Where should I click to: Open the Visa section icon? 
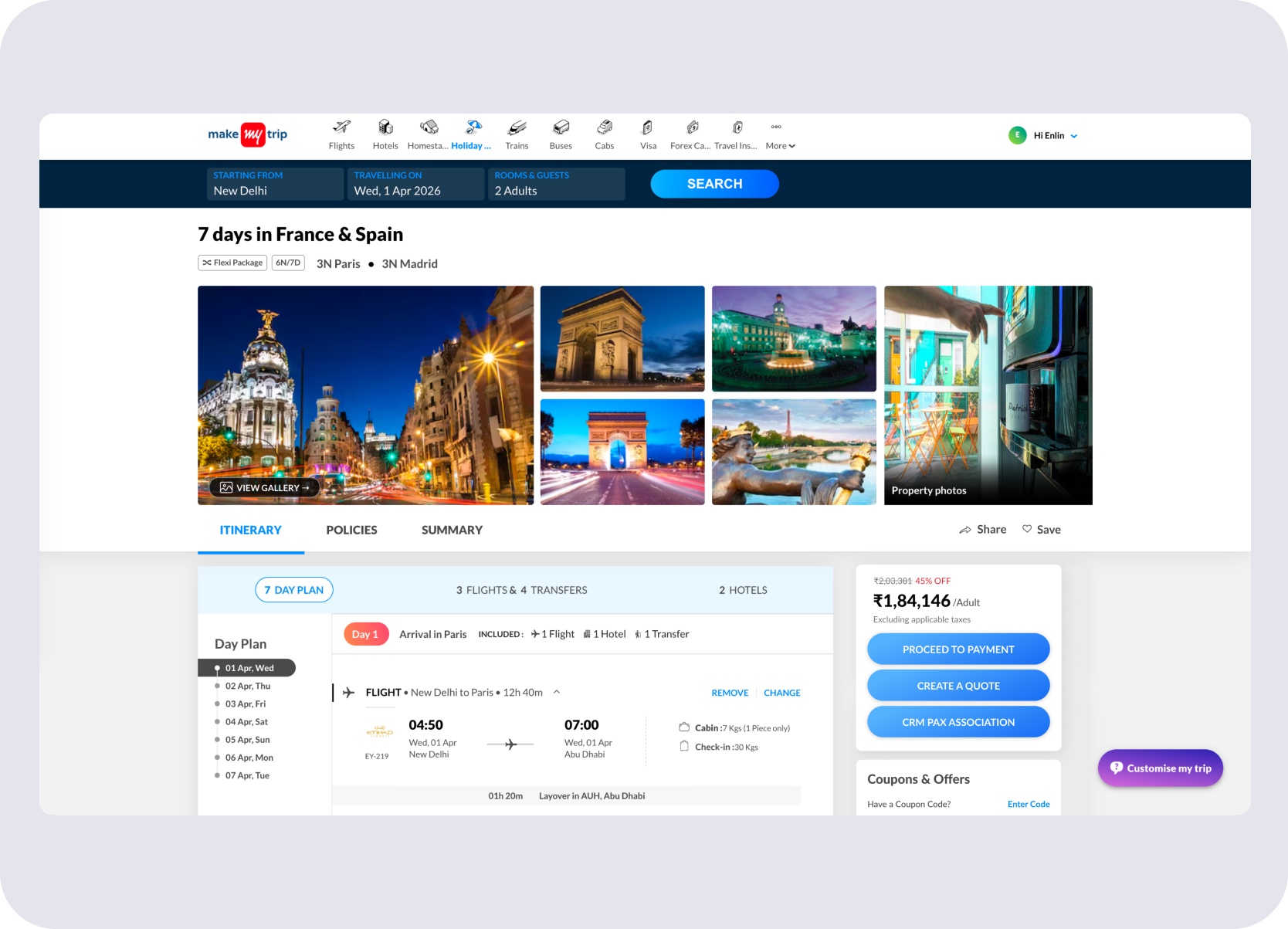tap(648, 127)
